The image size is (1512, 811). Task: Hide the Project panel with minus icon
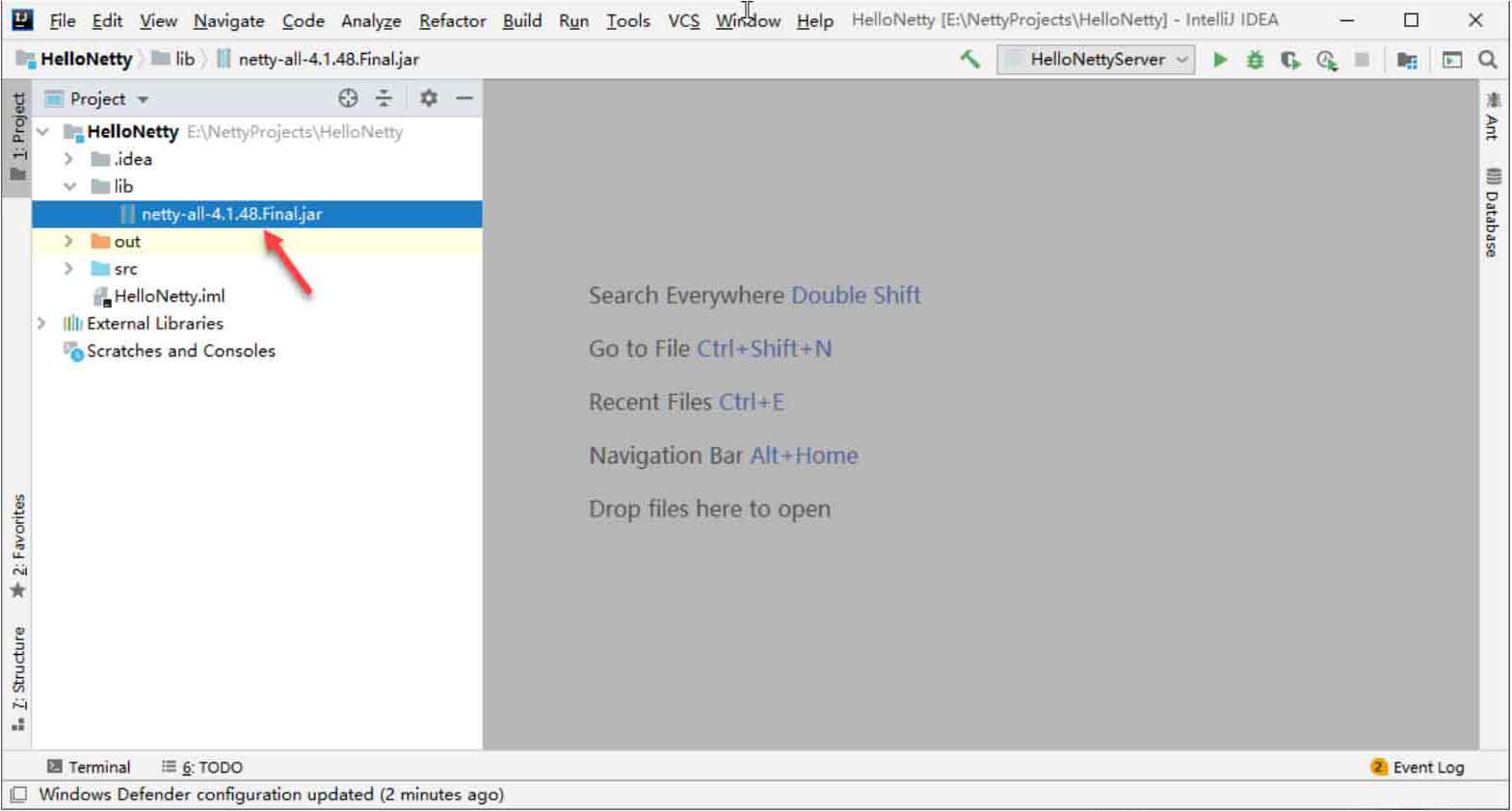pyautogui.click(x=464, y=98)
